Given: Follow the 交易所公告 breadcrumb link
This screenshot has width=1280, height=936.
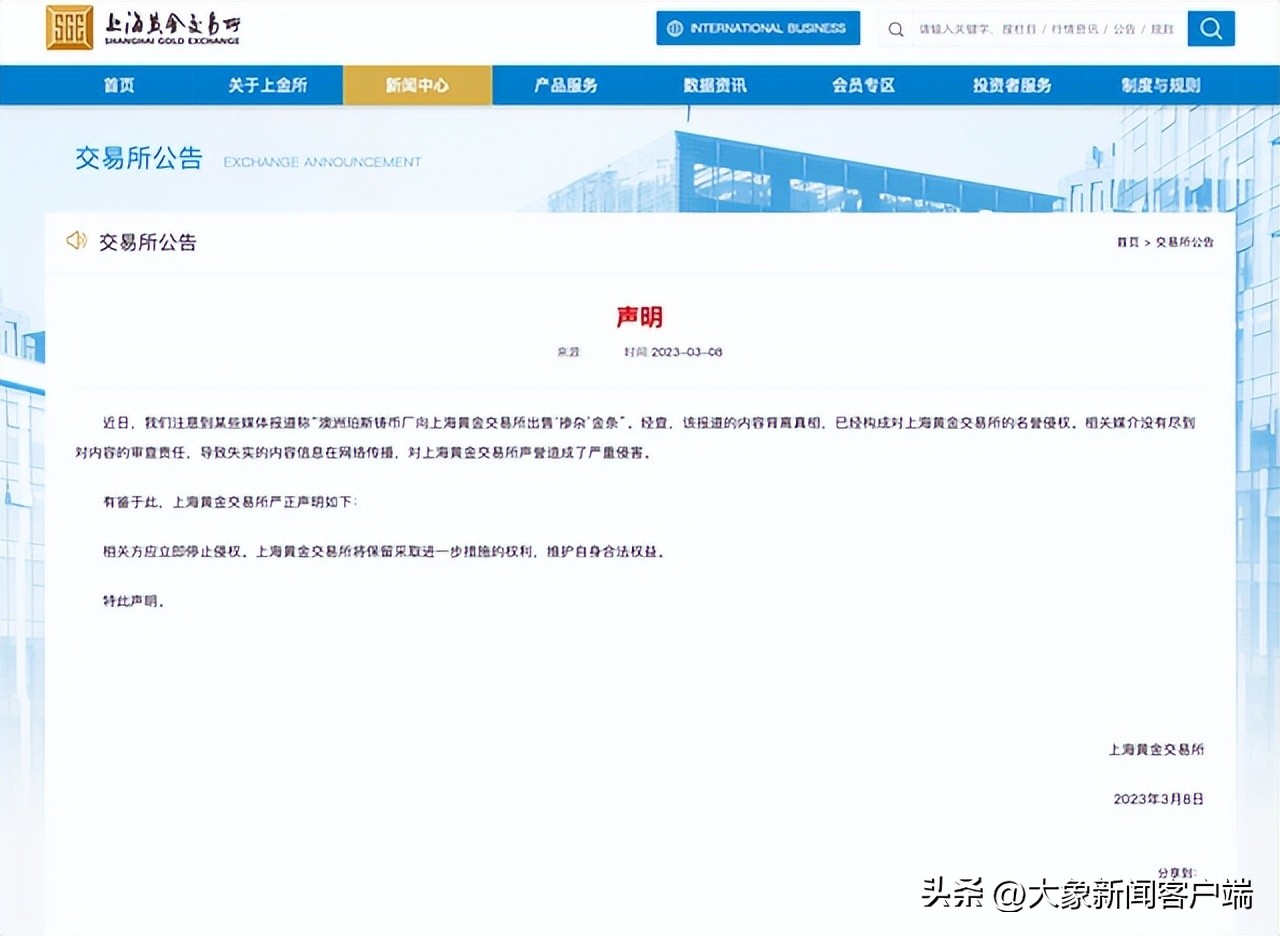Looking at the screenshot, I should [x=1185, y=241].
